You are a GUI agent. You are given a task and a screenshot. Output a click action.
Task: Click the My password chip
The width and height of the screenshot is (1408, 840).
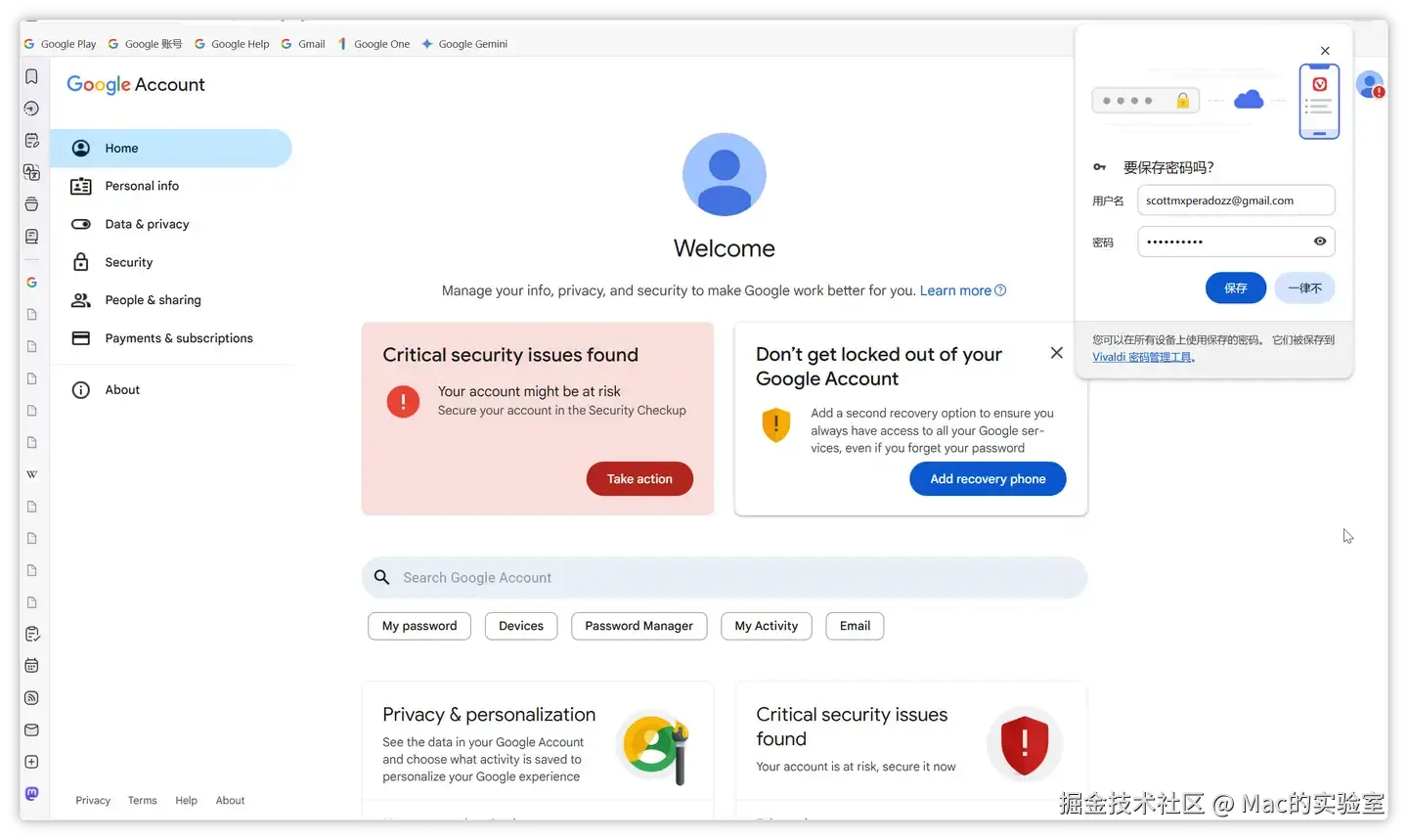[x=419, y=626]
